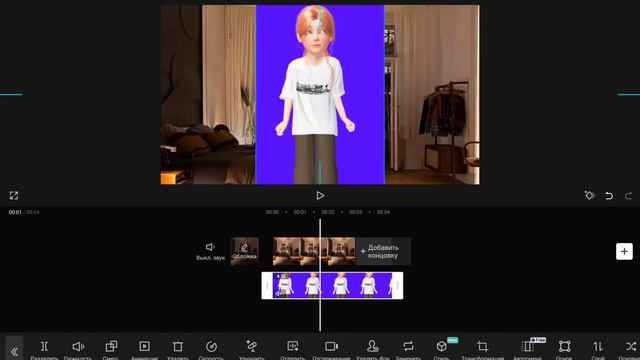The height and width of the screenshot is (360, 640).
Task: Select the room background clip in timeline
Action: tap(314, 251)
